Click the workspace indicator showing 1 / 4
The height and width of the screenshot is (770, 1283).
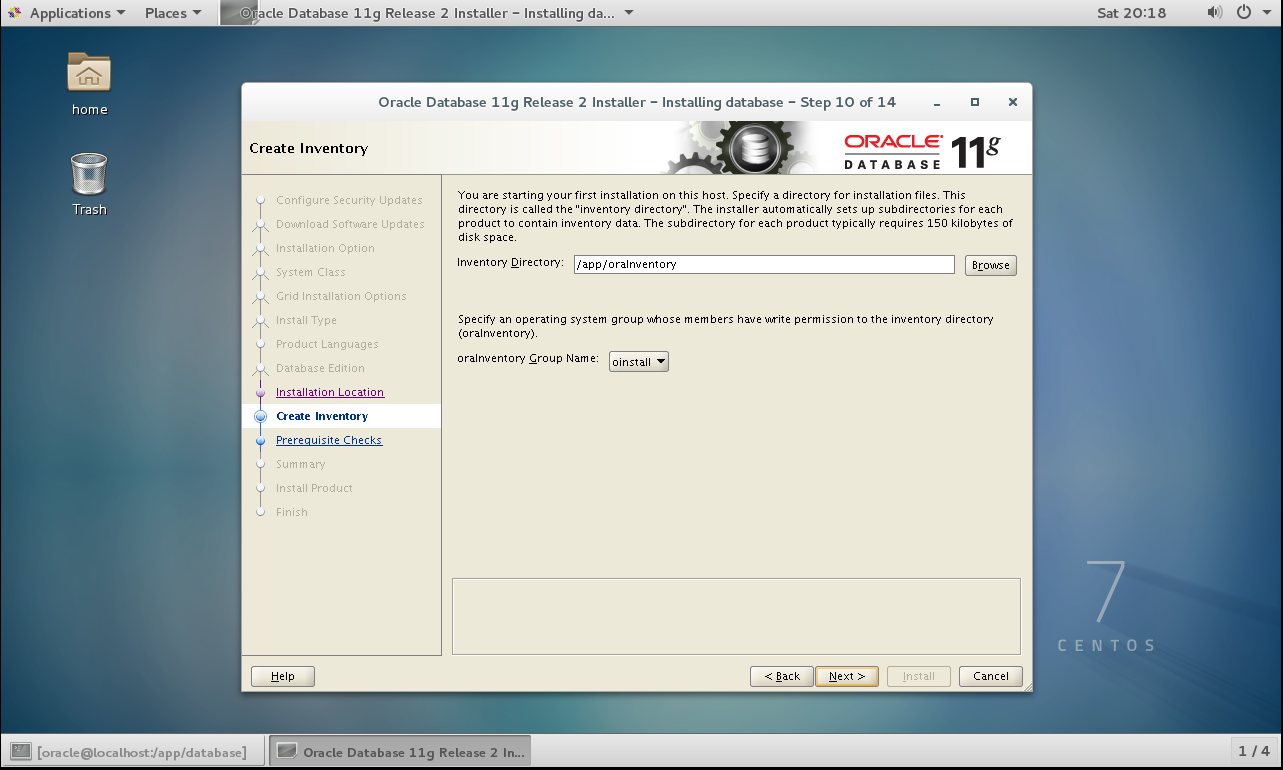(x=1254, y=750)
